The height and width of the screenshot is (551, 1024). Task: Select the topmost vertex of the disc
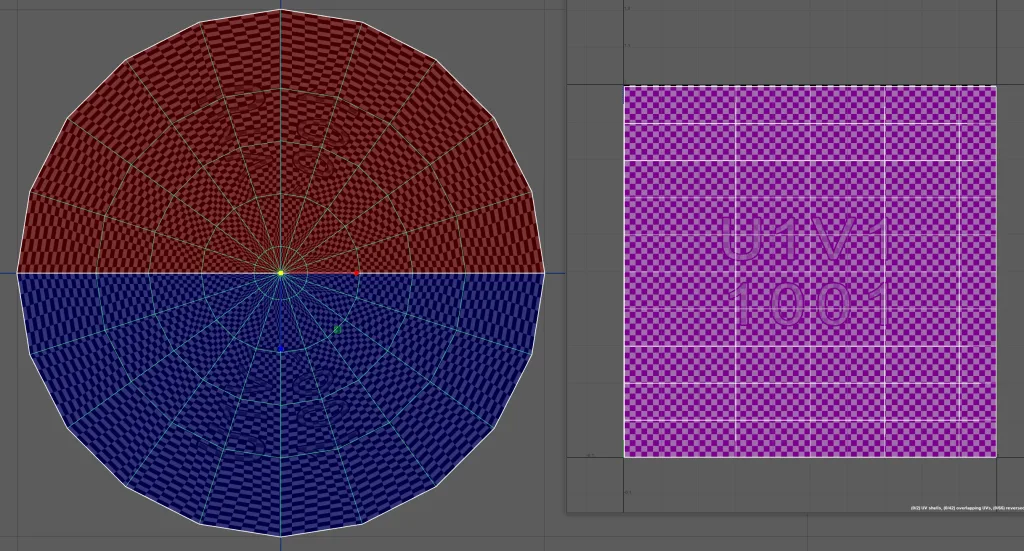pyautogui.click(x=281, y=10)
